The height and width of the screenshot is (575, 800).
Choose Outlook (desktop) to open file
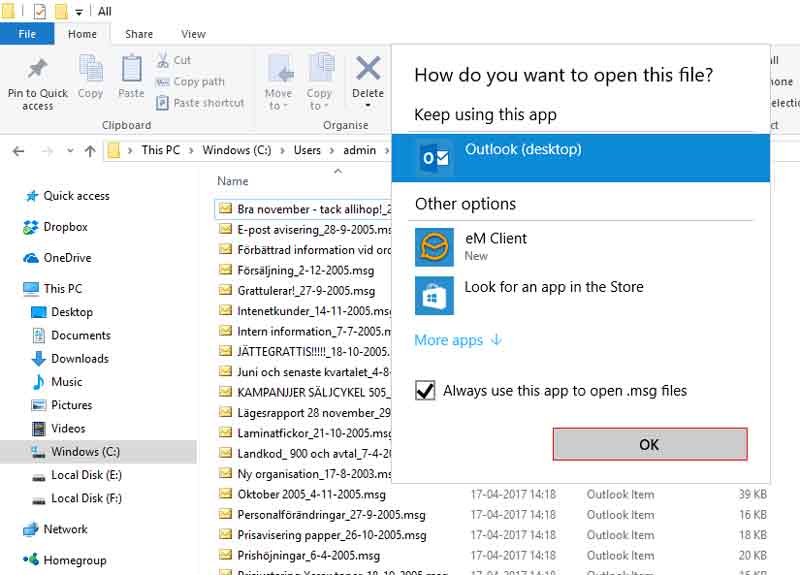[x=581, y=158]
